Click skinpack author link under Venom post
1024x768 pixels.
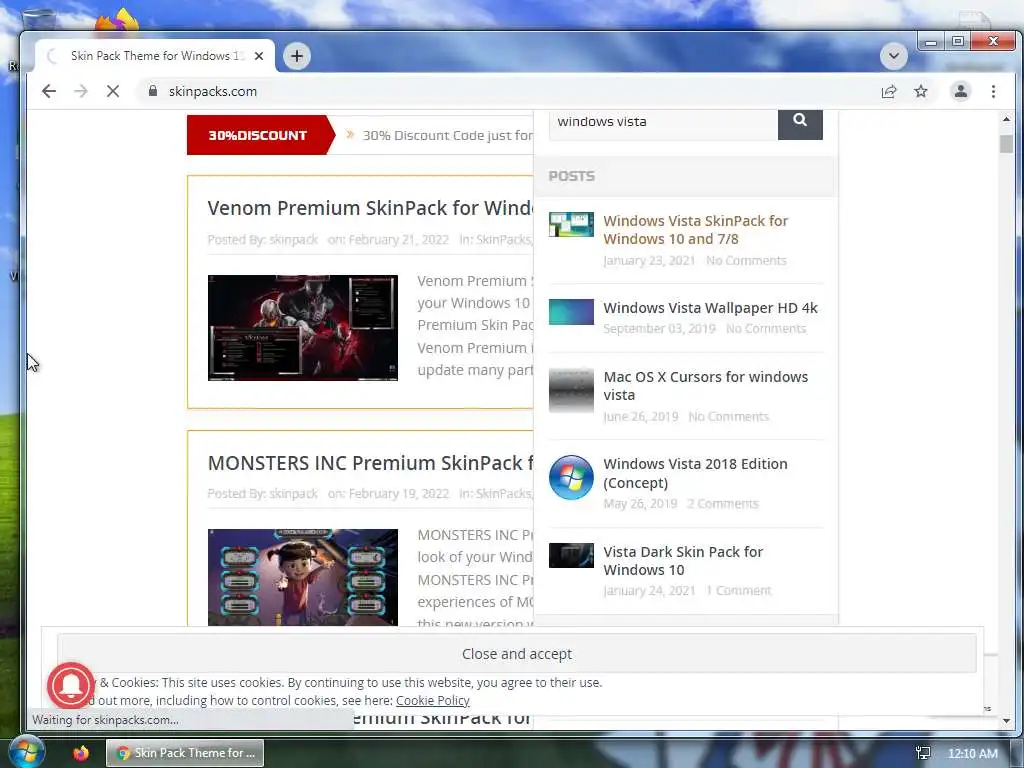click(x=293, y=240)
